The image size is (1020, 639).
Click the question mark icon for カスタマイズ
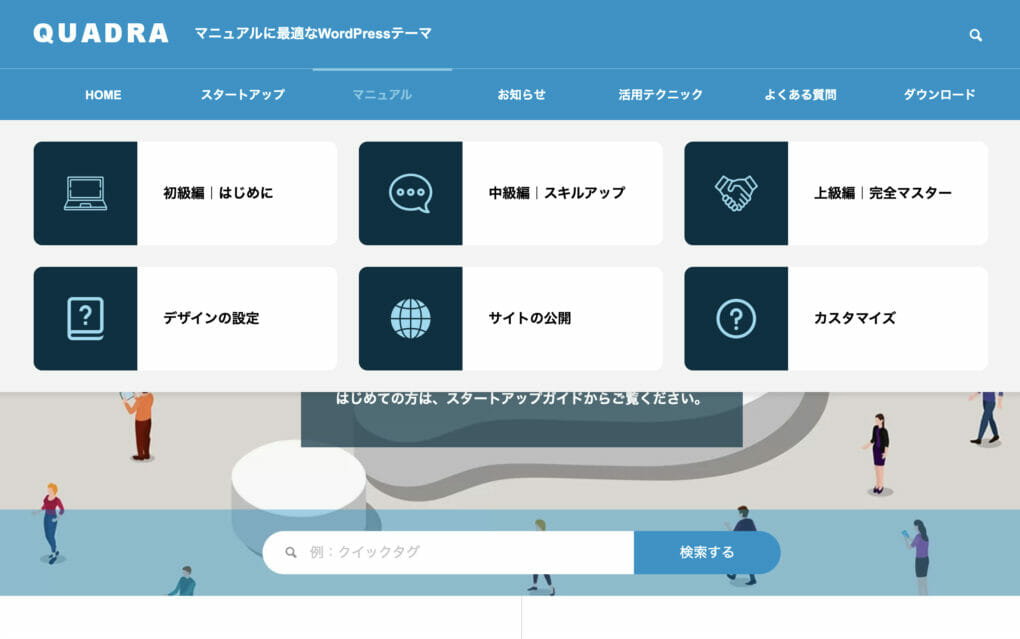pyautogui.click(x=735, y=317)
